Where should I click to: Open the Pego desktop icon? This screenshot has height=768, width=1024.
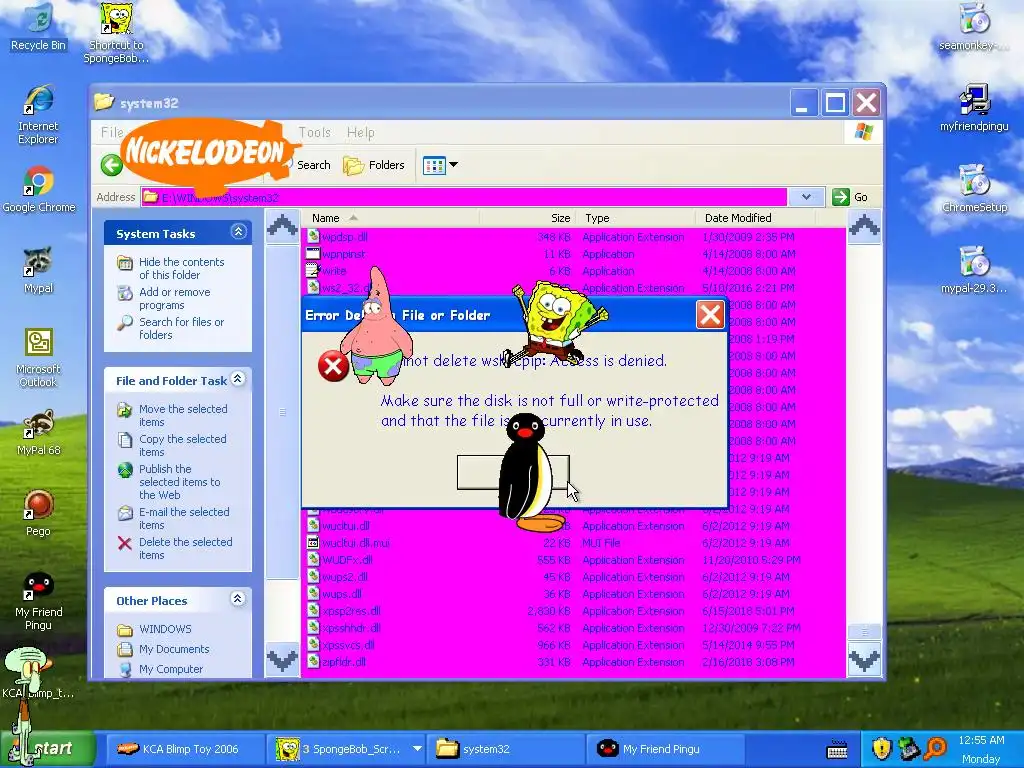pyautogui.click(x=38, y=513)
